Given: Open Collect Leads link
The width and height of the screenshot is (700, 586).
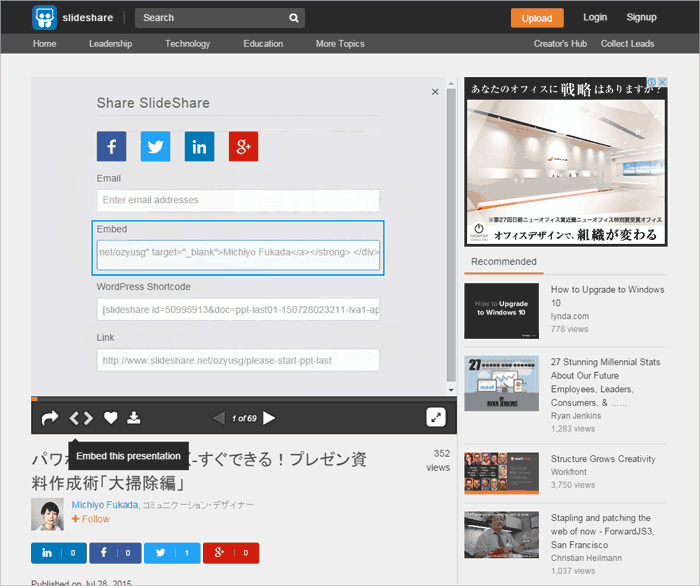Looking at the screenshot, I should coord(627,44).
